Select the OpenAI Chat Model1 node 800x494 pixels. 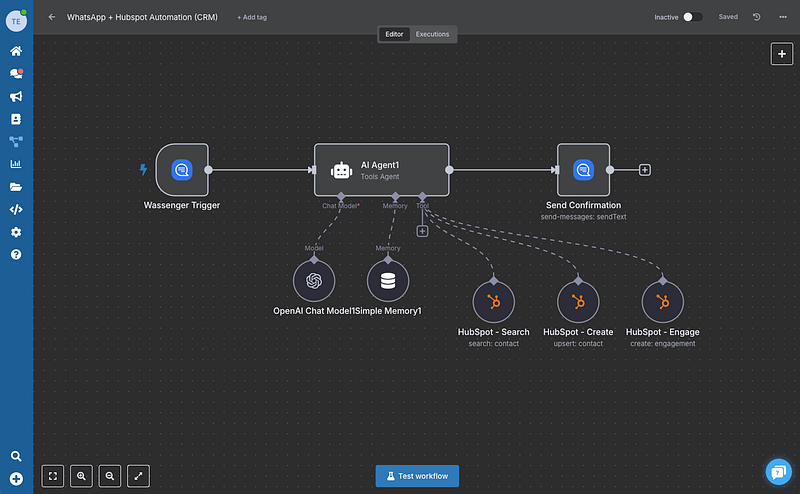314,281
